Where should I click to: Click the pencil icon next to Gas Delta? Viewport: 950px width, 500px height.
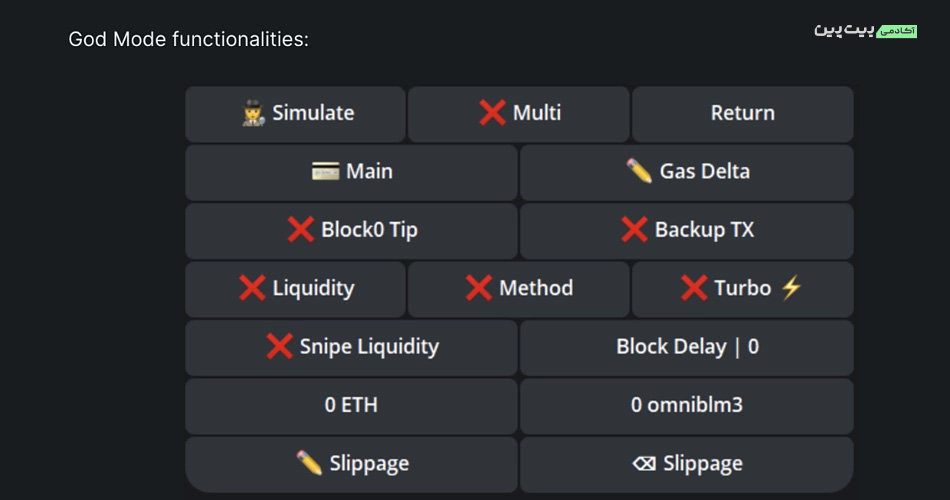(x=639, y=171)
